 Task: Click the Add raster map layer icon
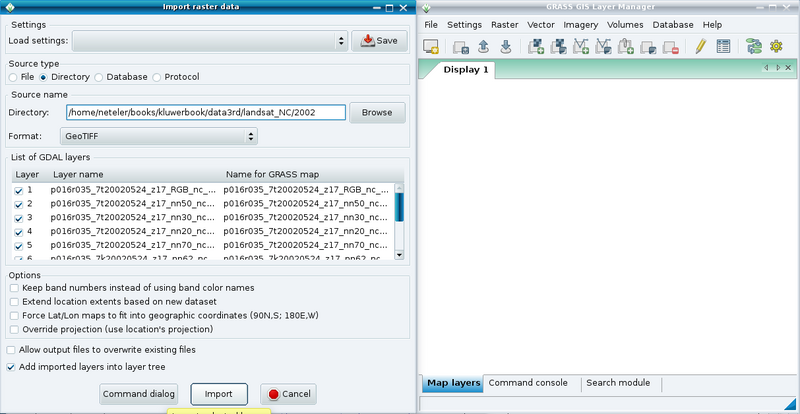tap(535, 46)
